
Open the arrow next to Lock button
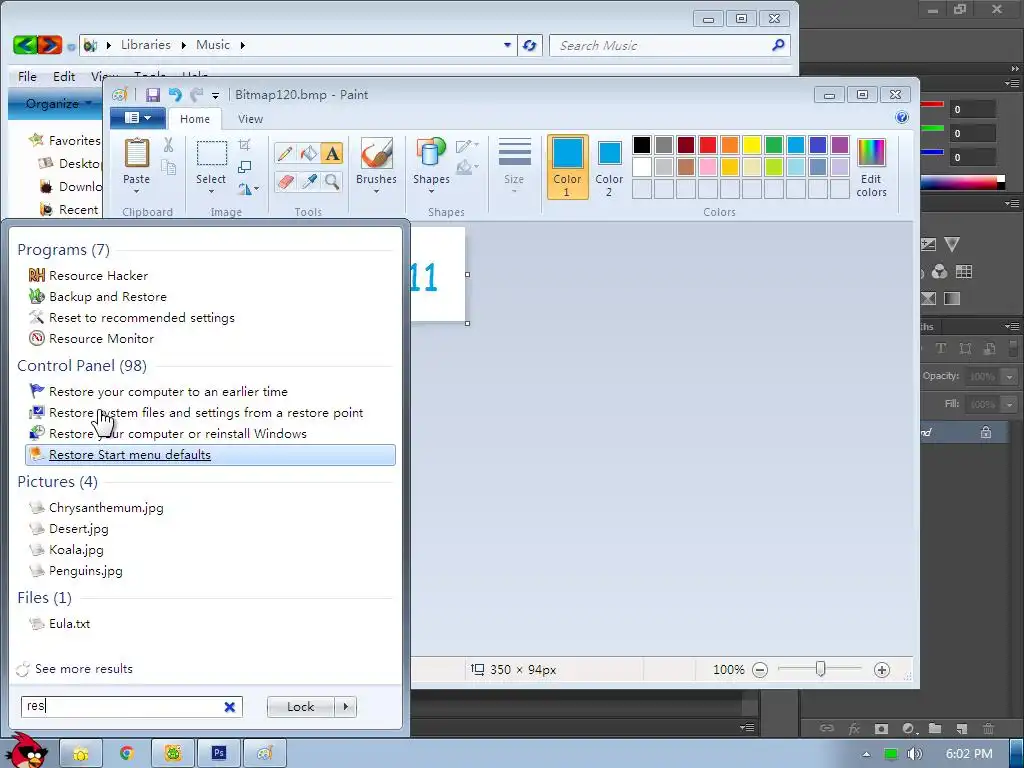point(345,707)
